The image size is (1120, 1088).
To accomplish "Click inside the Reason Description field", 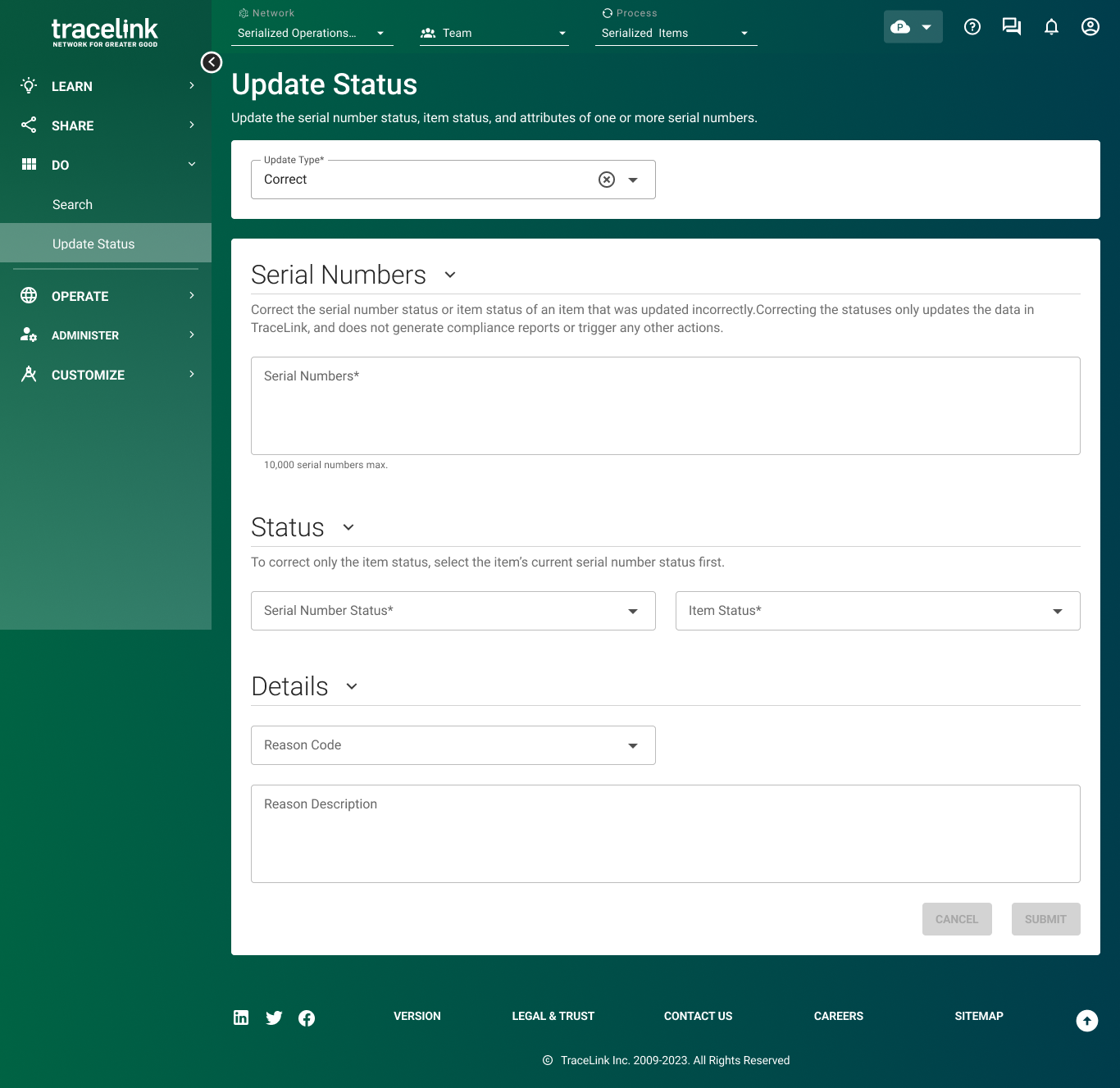I will tap(665, 833).
